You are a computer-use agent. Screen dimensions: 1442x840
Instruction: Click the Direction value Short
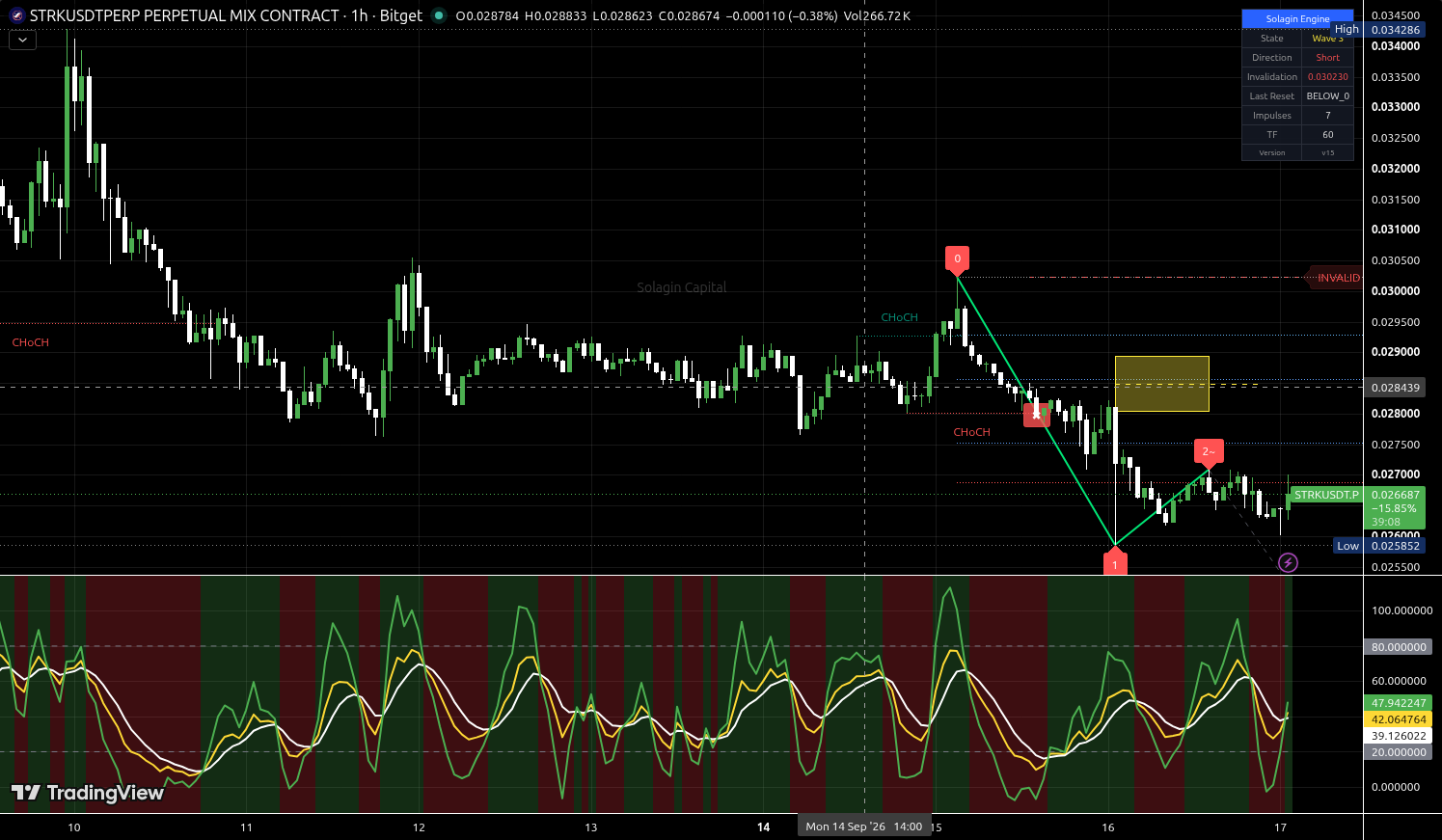[x=1328, y=58]
